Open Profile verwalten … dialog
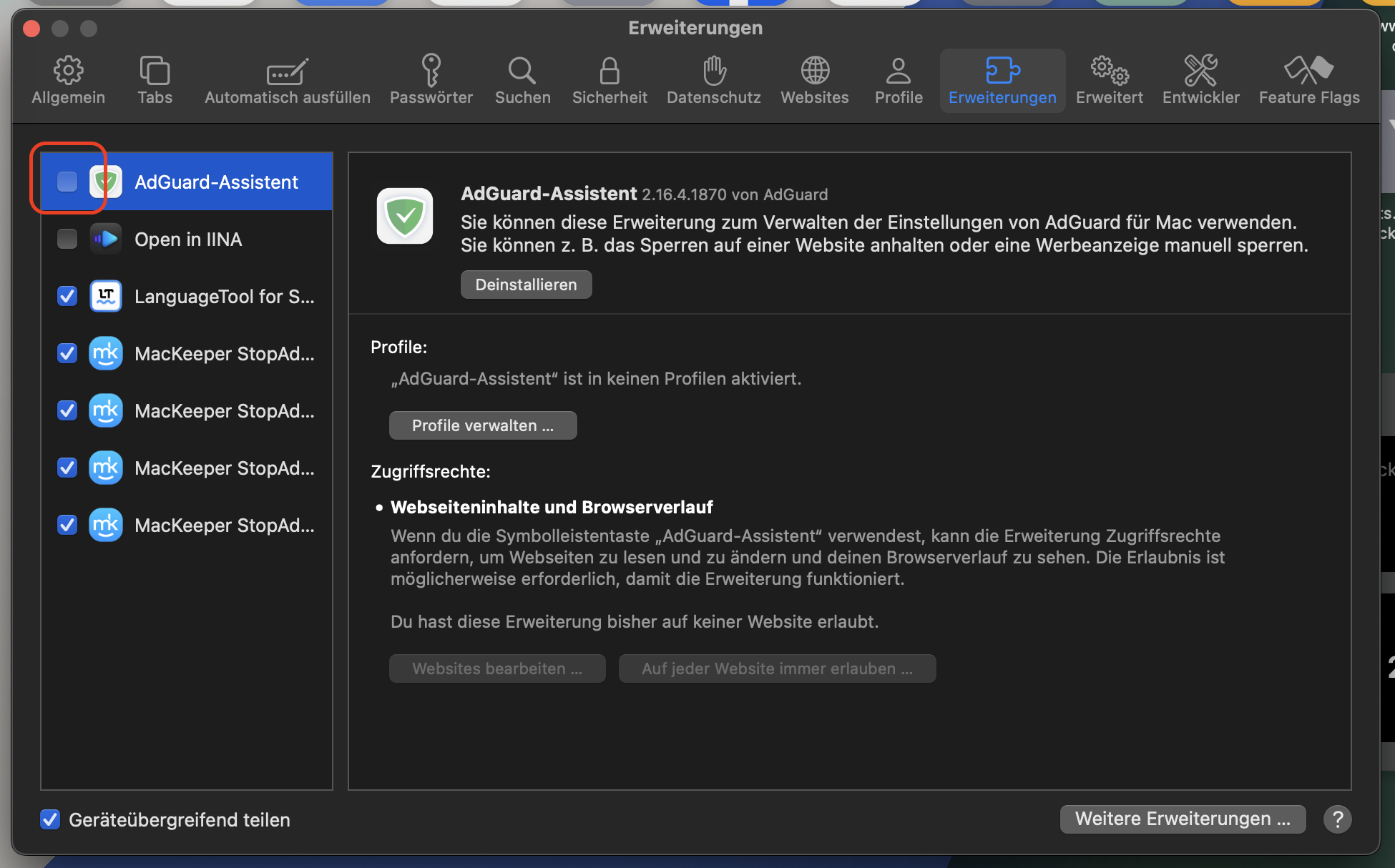The width and height of the screenshot is (1395, 868). [483, 425]
